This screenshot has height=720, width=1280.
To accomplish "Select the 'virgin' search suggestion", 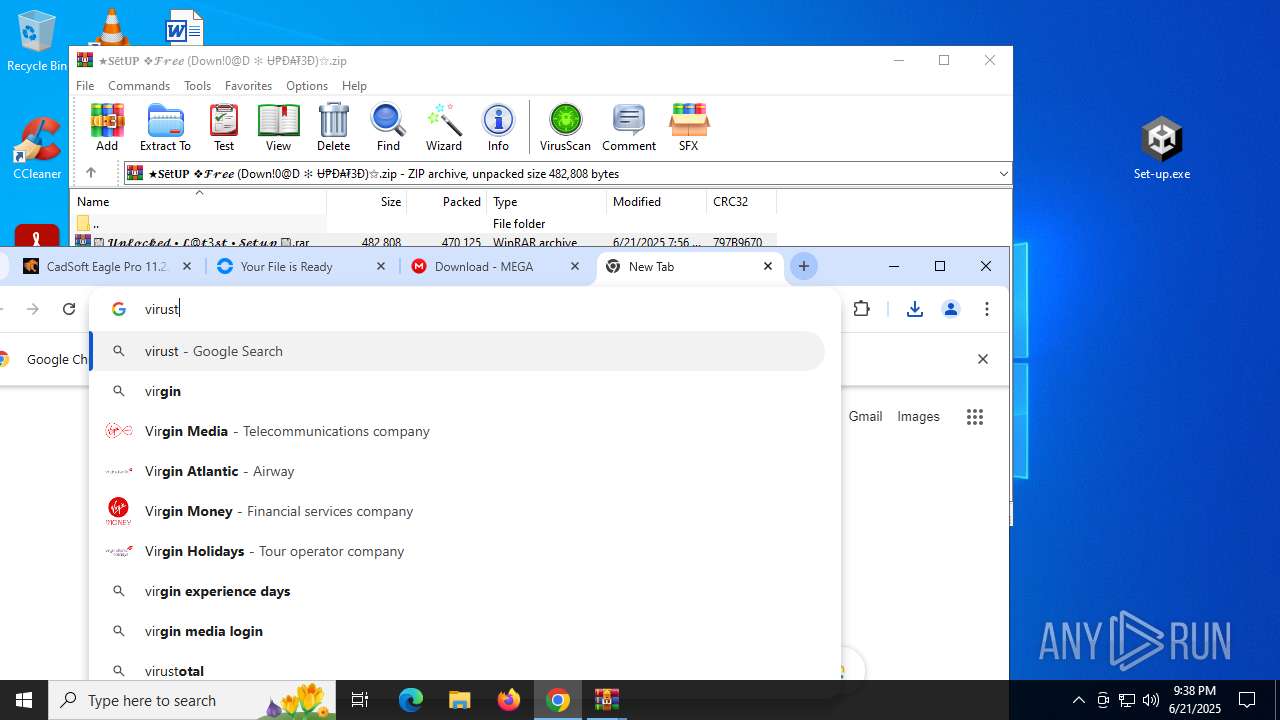I will coord(457,391).
